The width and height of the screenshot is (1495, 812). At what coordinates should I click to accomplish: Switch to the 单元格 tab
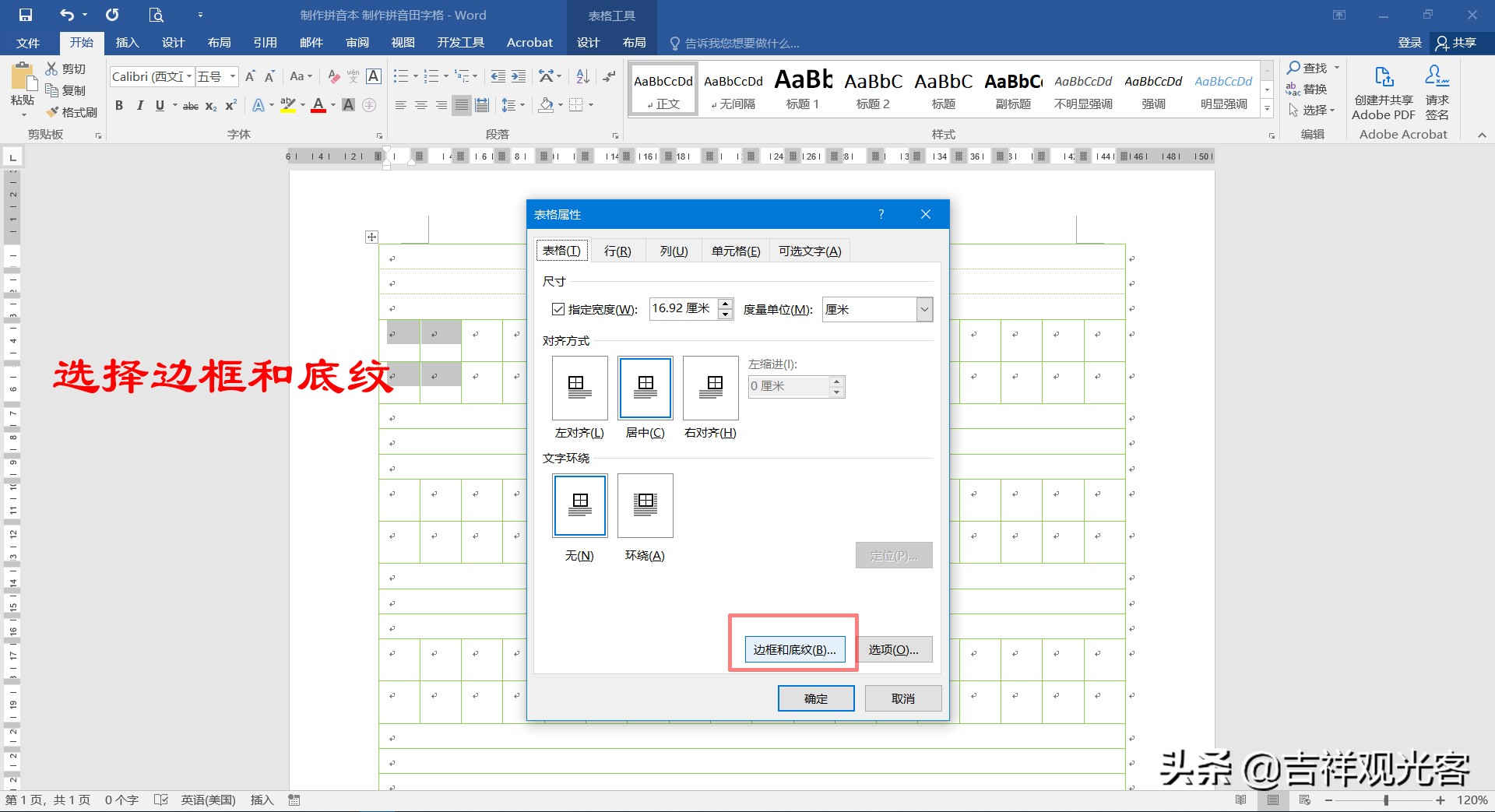tap(734, 250)
